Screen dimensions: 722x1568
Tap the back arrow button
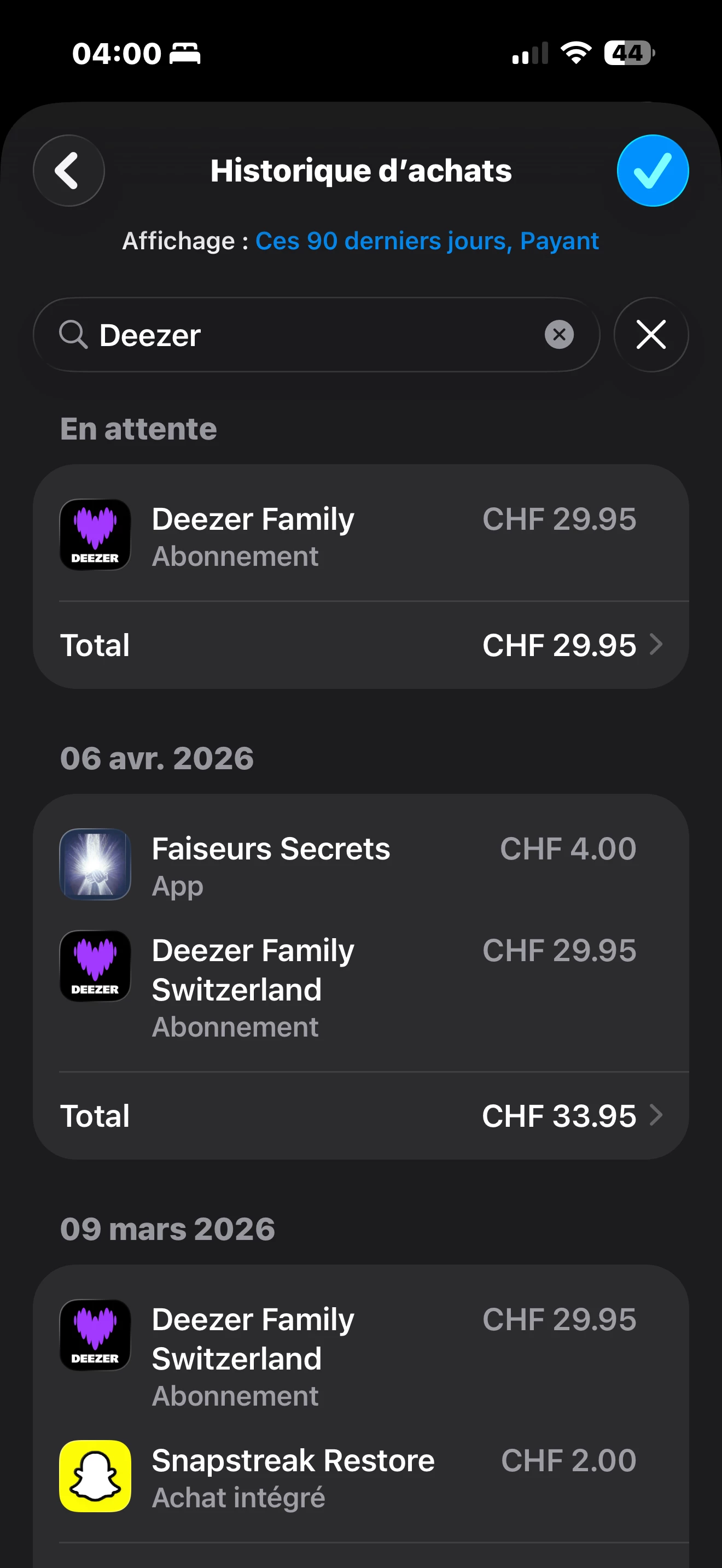point(68,171)
